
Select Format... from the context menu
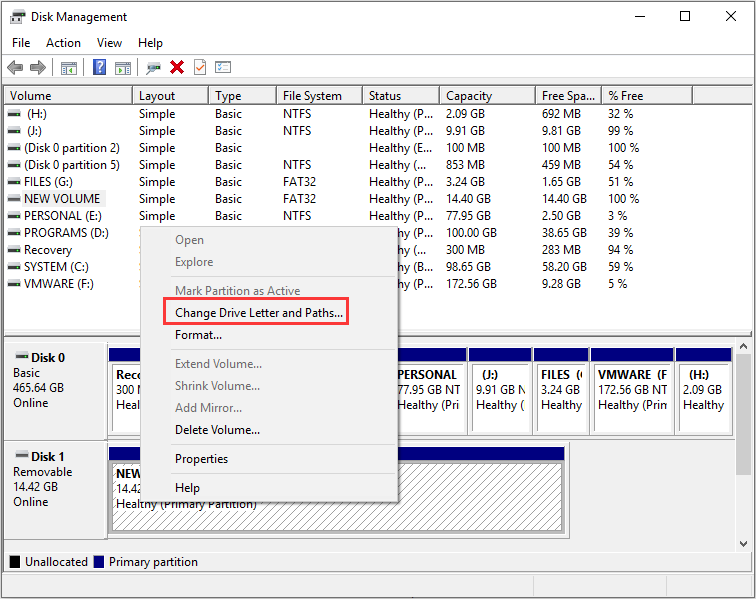pos(199,335)
